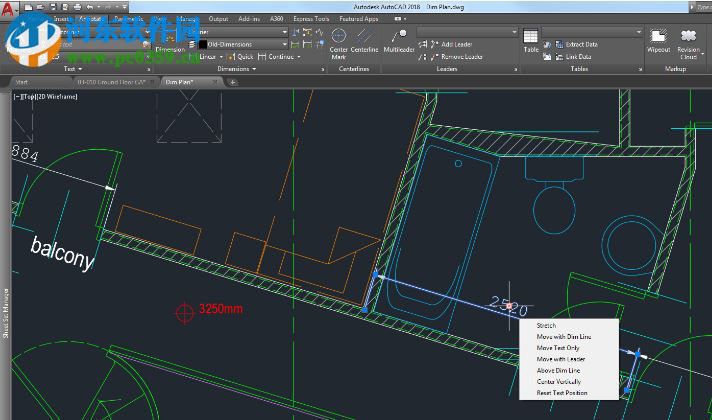
Task: Click the black Old-Dimensions color swatch
Action: pos(204,44)
